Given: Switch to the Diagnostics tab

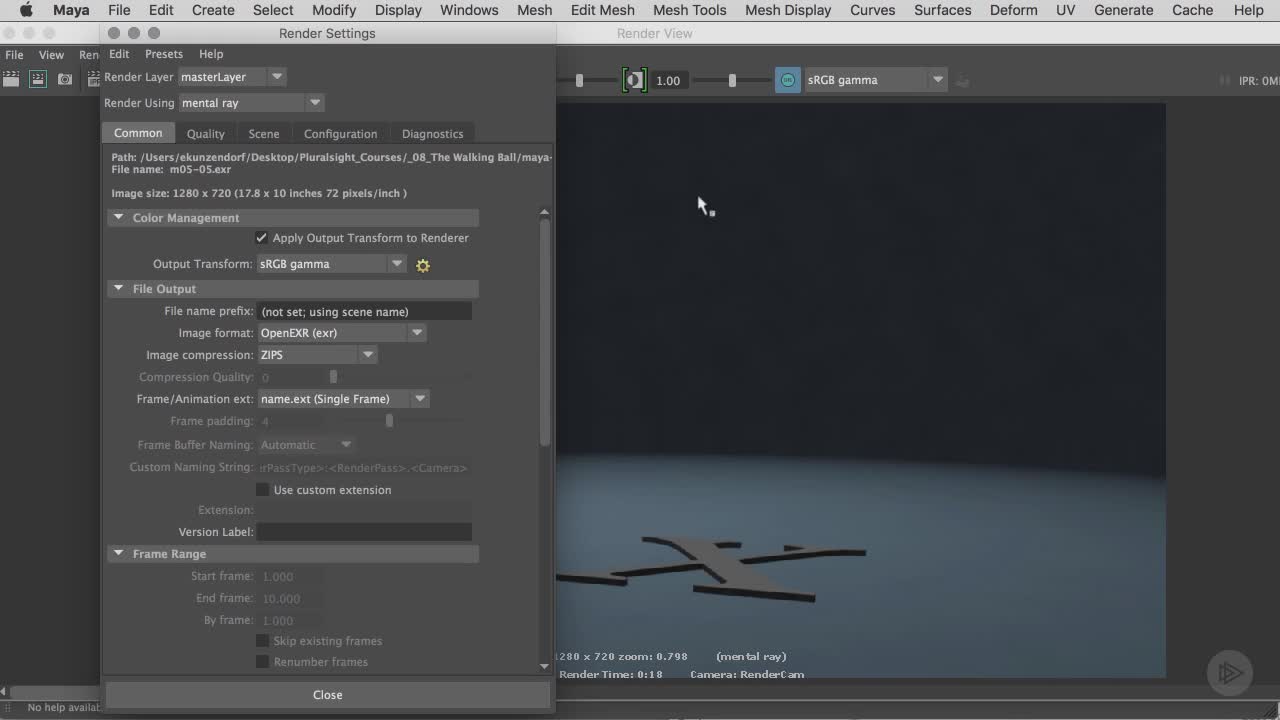Looking at the screenshot, I should [x=432, y=134].
